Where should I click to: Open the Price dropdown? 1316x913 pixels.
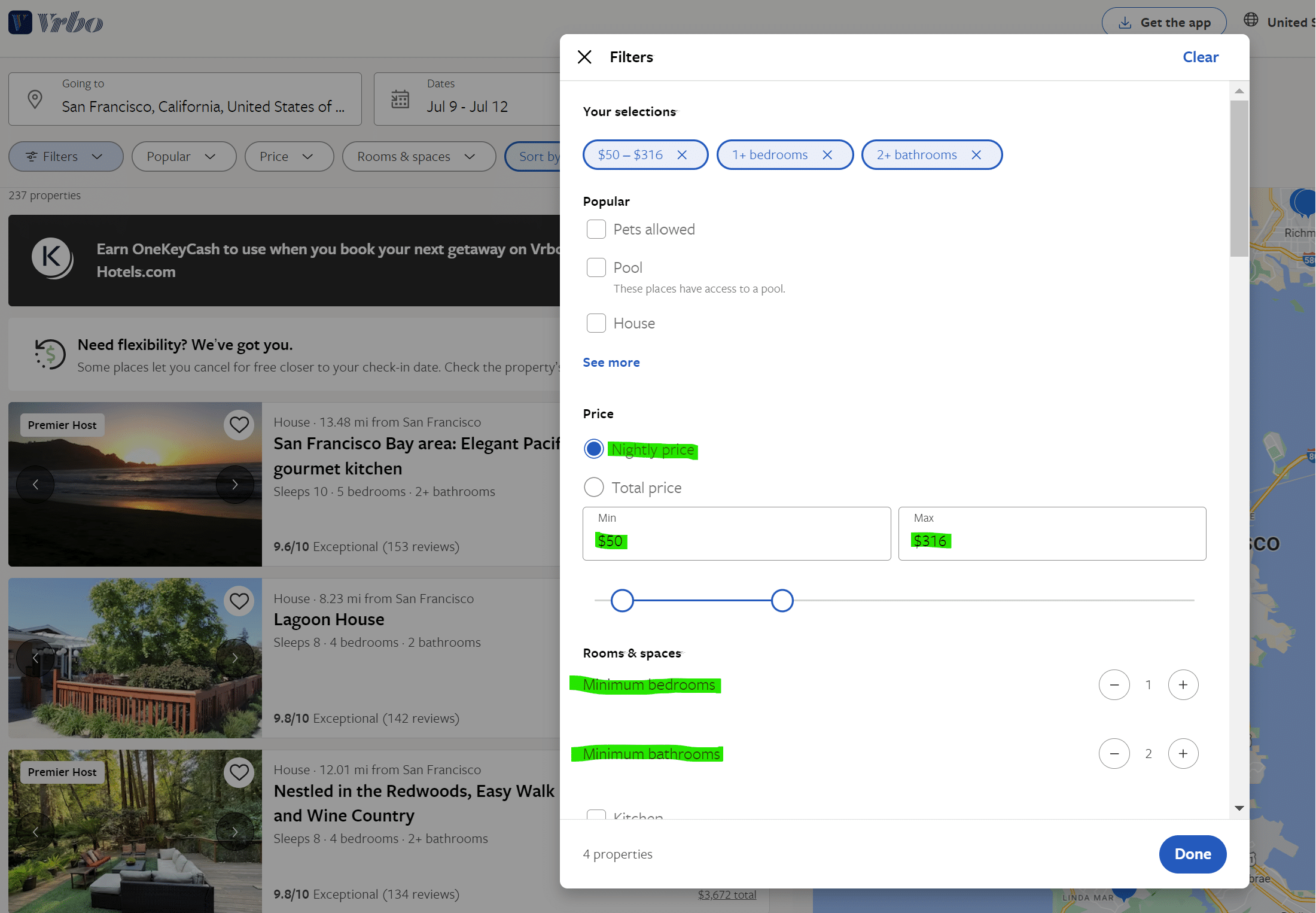tap(288, 157)
